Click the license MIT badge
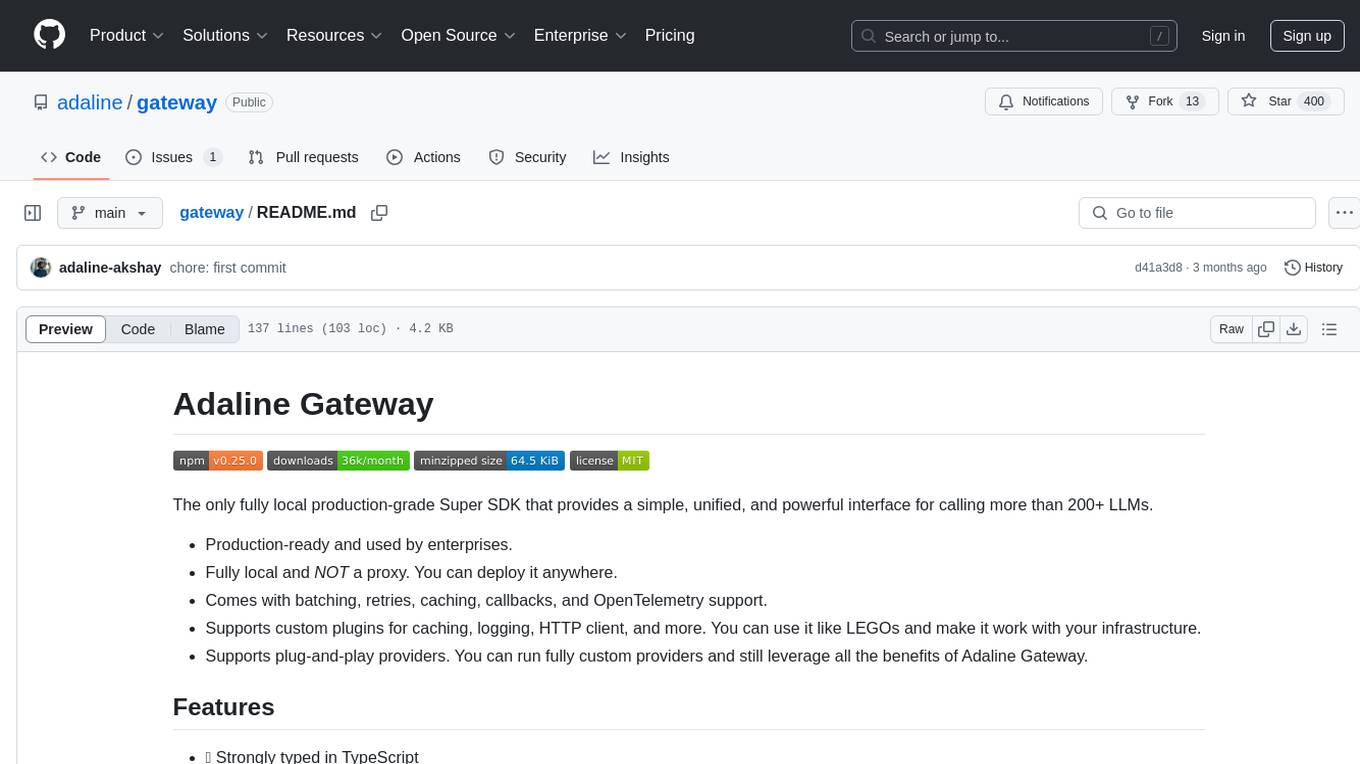The width and height of the screenshot is (1360, 764). [x=610, y=460]
